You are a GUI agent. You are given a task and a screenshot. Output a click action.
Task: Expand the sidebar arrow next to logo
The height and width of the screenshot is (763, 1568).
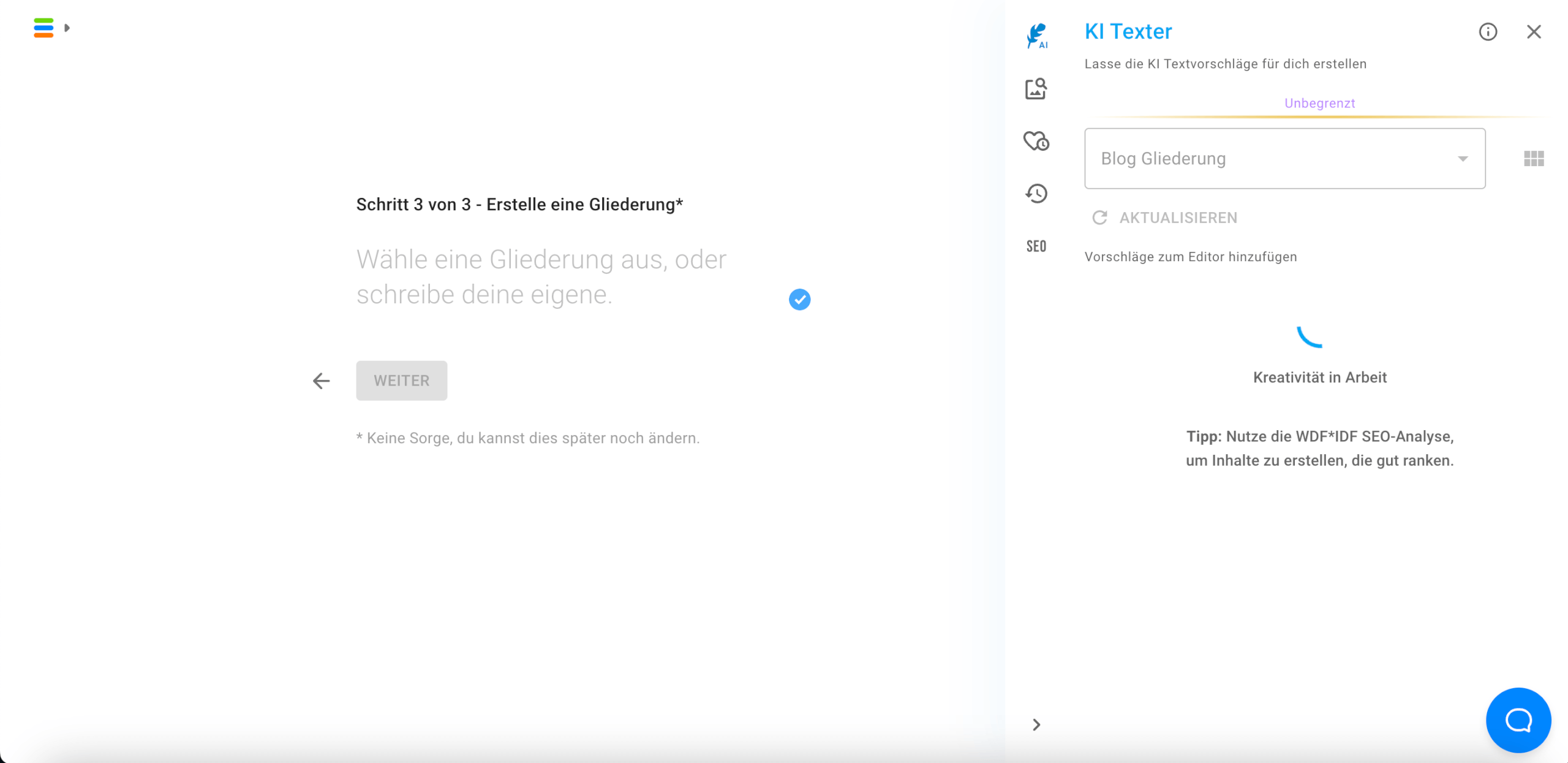coord(67,28)
